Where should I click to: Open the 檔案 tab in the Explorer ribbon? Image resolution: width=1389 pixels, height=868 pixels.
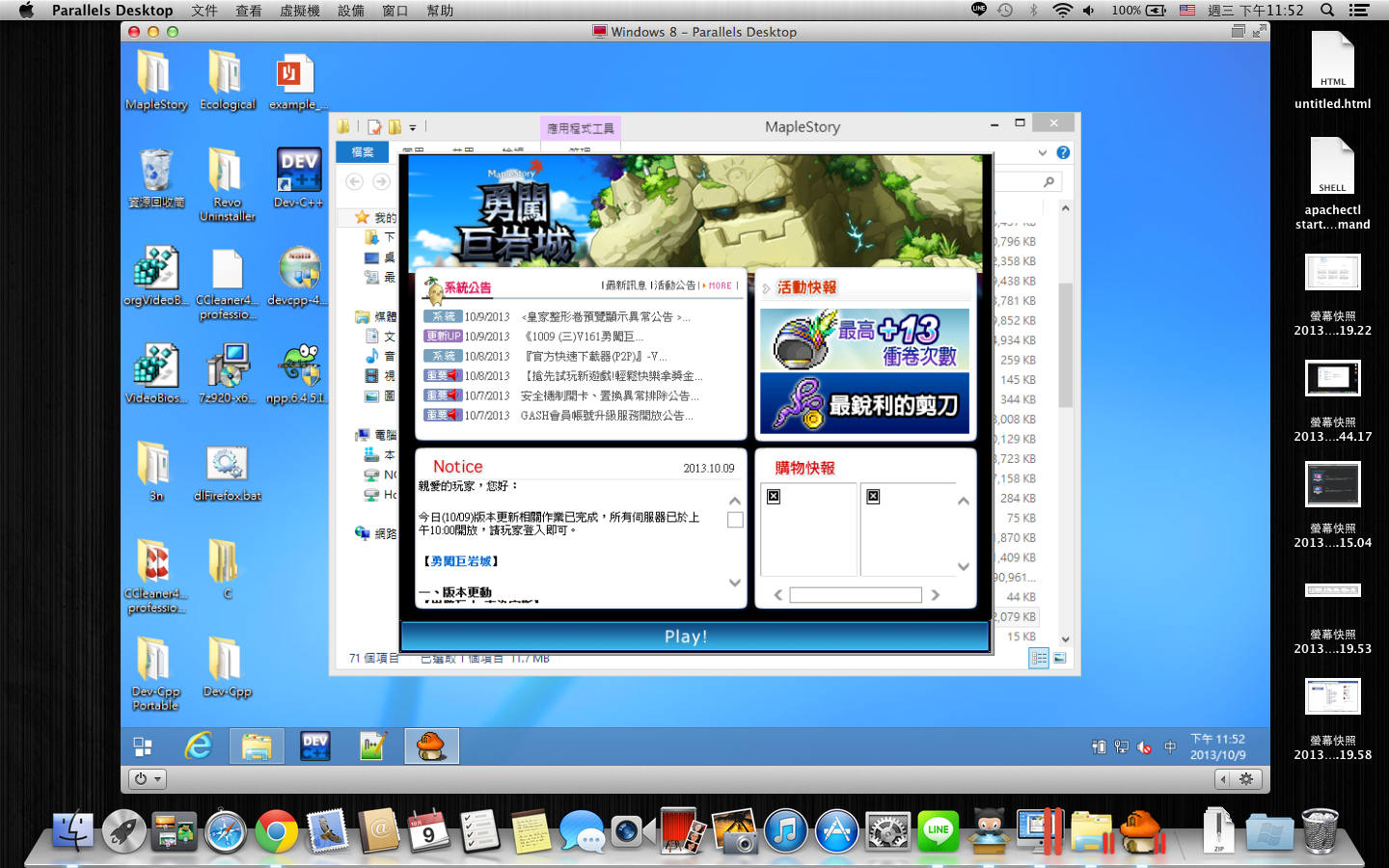pyautogui.click(x=363, y=151)
